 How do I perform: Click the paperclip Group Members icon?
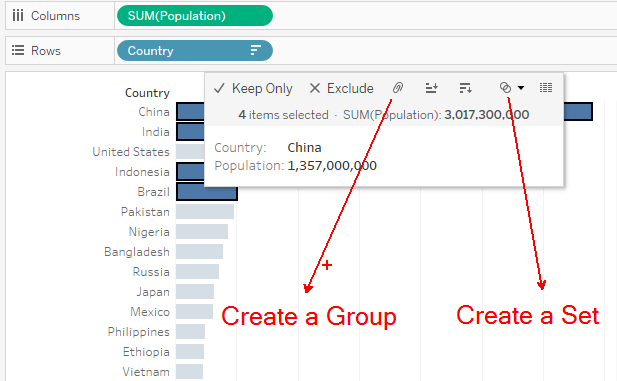point(398,87)
